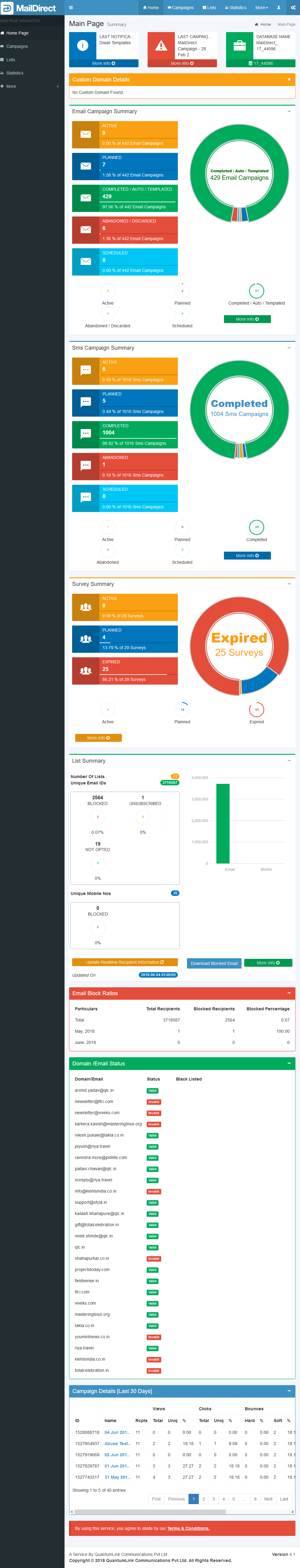Open Campaigns in the top navigation
This screenshot has height=1568, width=300.
click(x=181, y=8)
